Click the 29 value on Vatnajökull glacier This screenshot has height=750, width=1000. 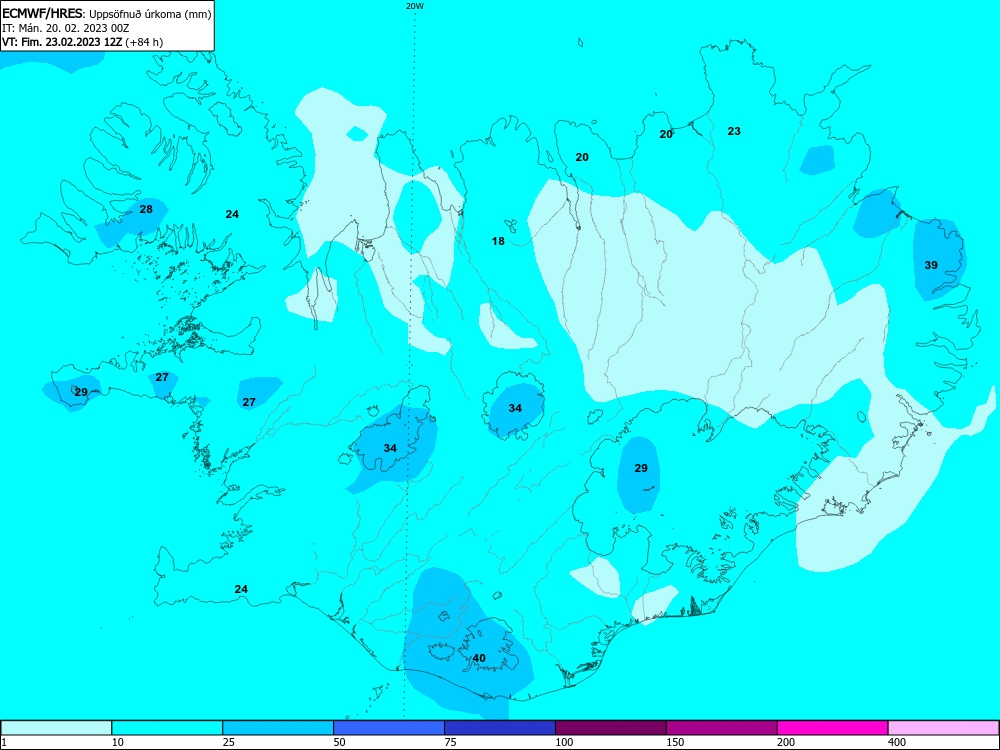click(641, 467)
